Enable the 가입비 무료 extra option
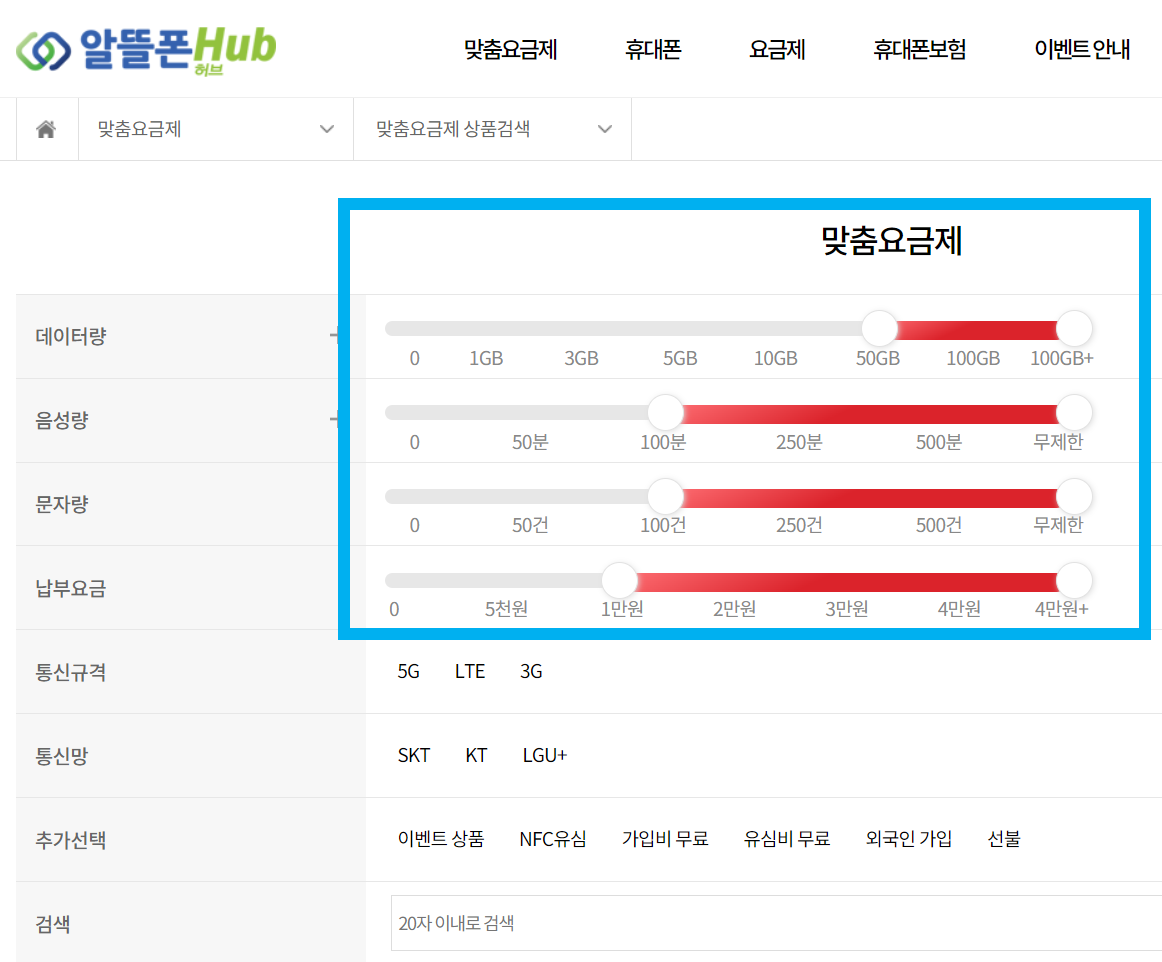The width and height of the screenshot is (1162, 962). [665, 839]
